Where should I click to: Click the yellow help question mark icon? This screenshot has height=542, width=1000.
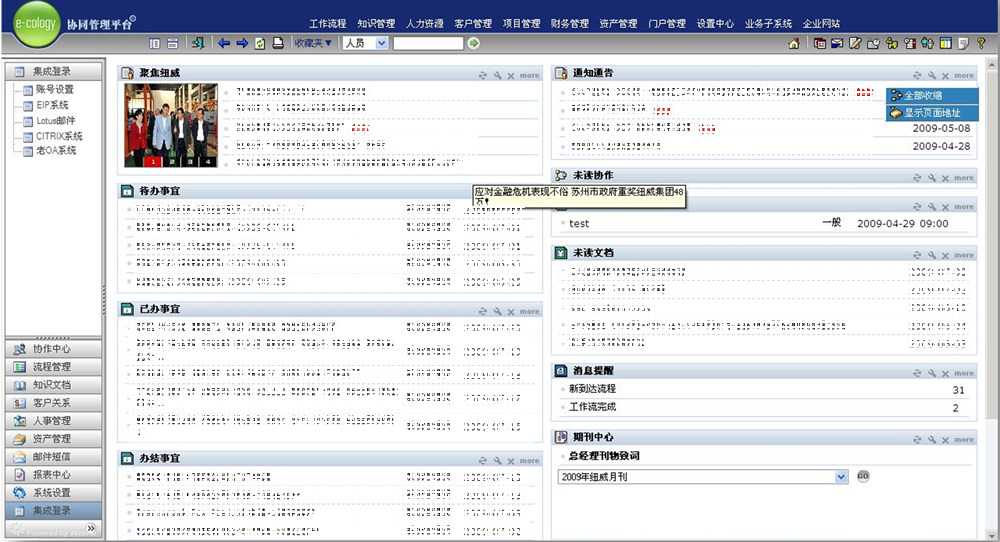(x=982, y=43)
